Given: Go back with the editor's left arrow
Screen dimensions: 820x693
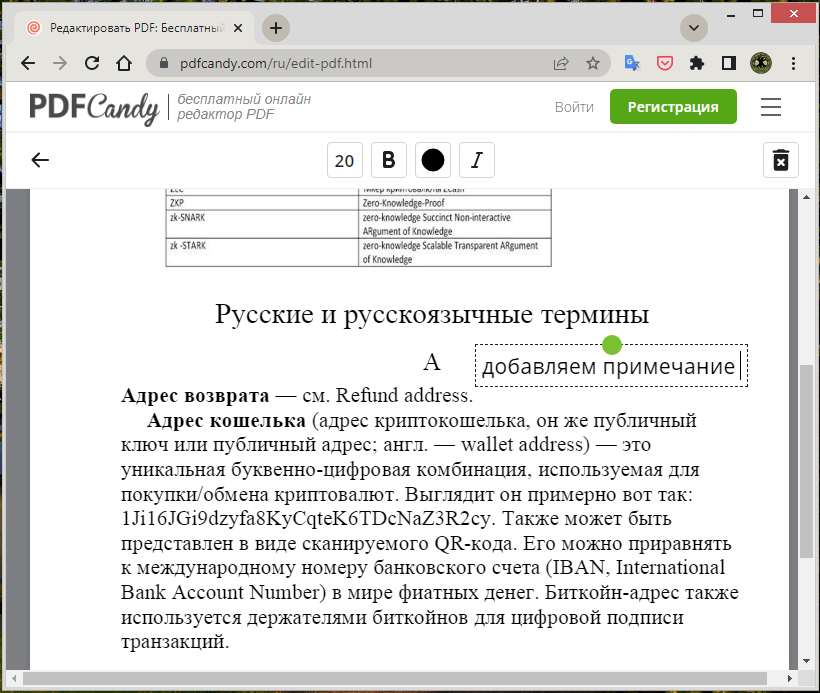Looking at the screenshot, I should coord(40,160).
